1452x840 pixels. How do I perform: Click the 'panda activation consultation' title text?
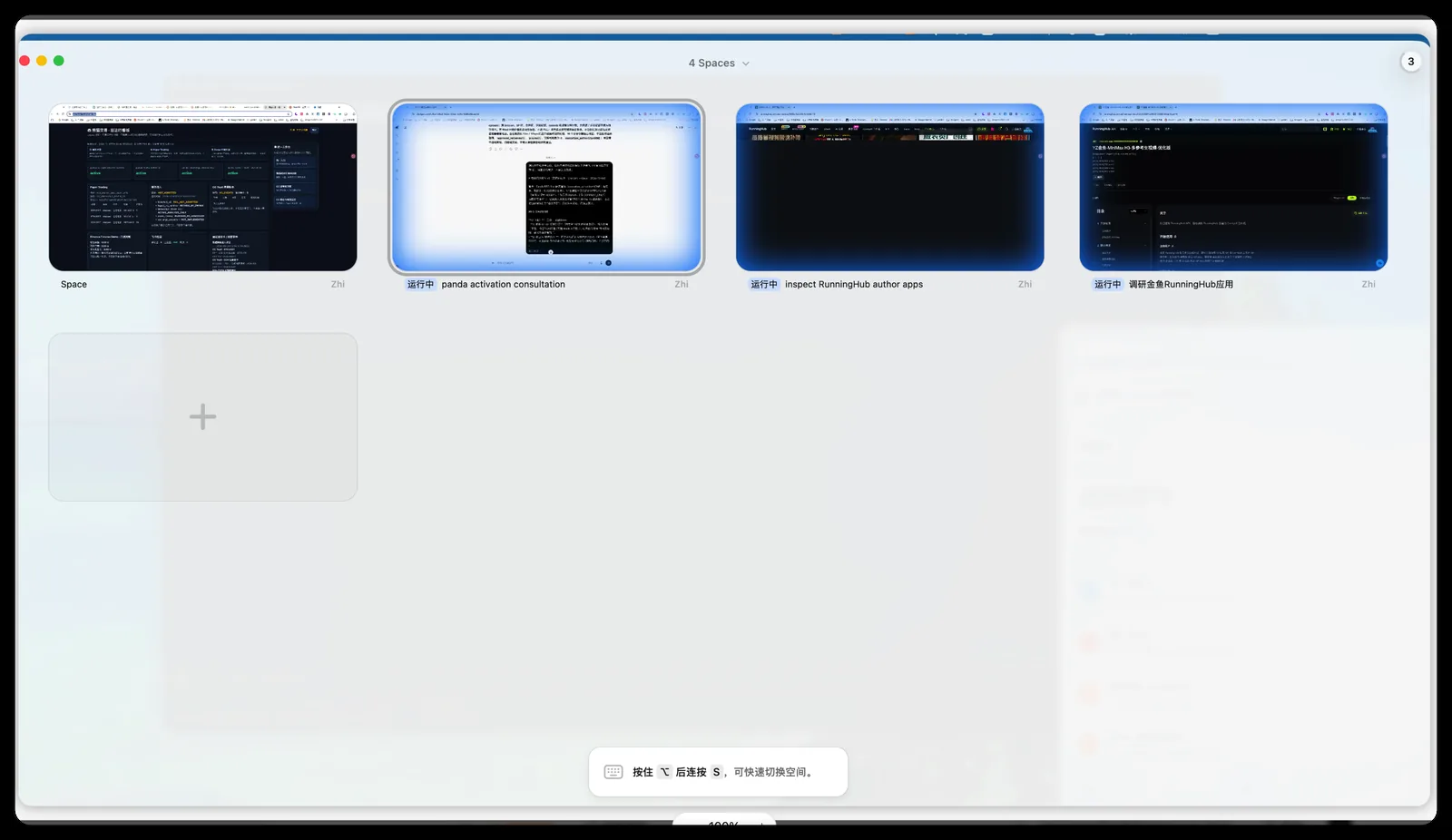click(503, 285)
